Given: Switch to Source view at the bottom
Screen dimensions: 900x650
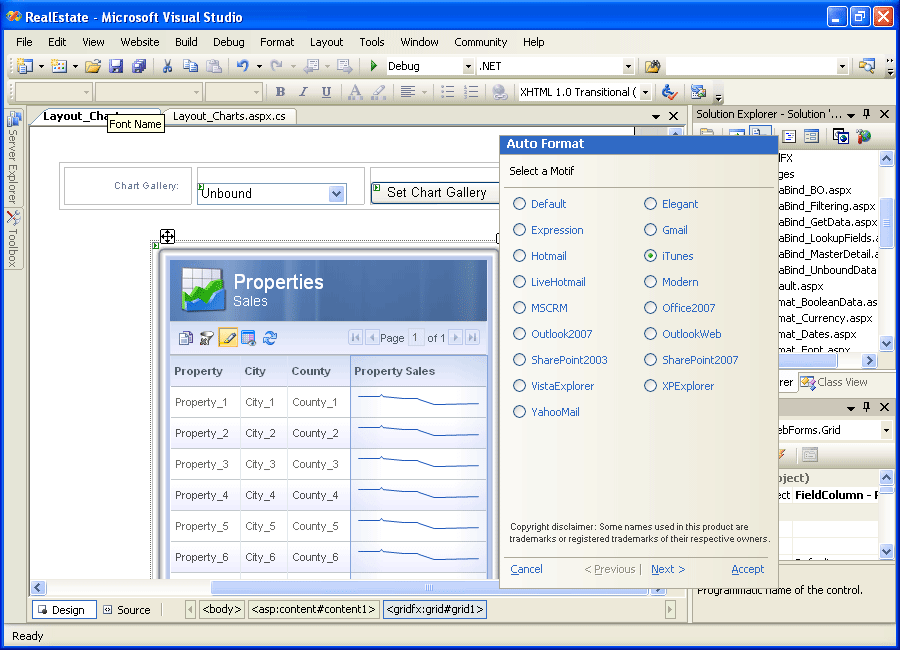Looking at the screenshot, I should click(x=127, y=609).
